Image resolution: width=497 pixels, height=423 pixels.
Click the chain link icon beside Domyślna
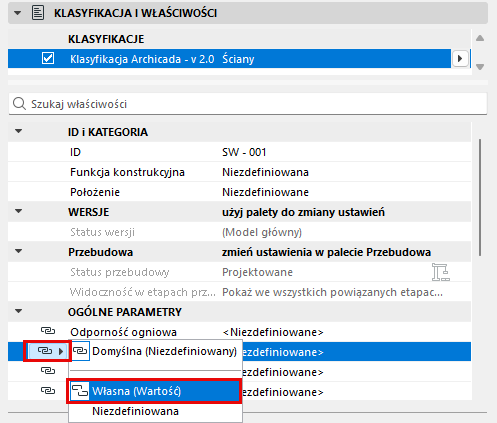tap(80, 351)
